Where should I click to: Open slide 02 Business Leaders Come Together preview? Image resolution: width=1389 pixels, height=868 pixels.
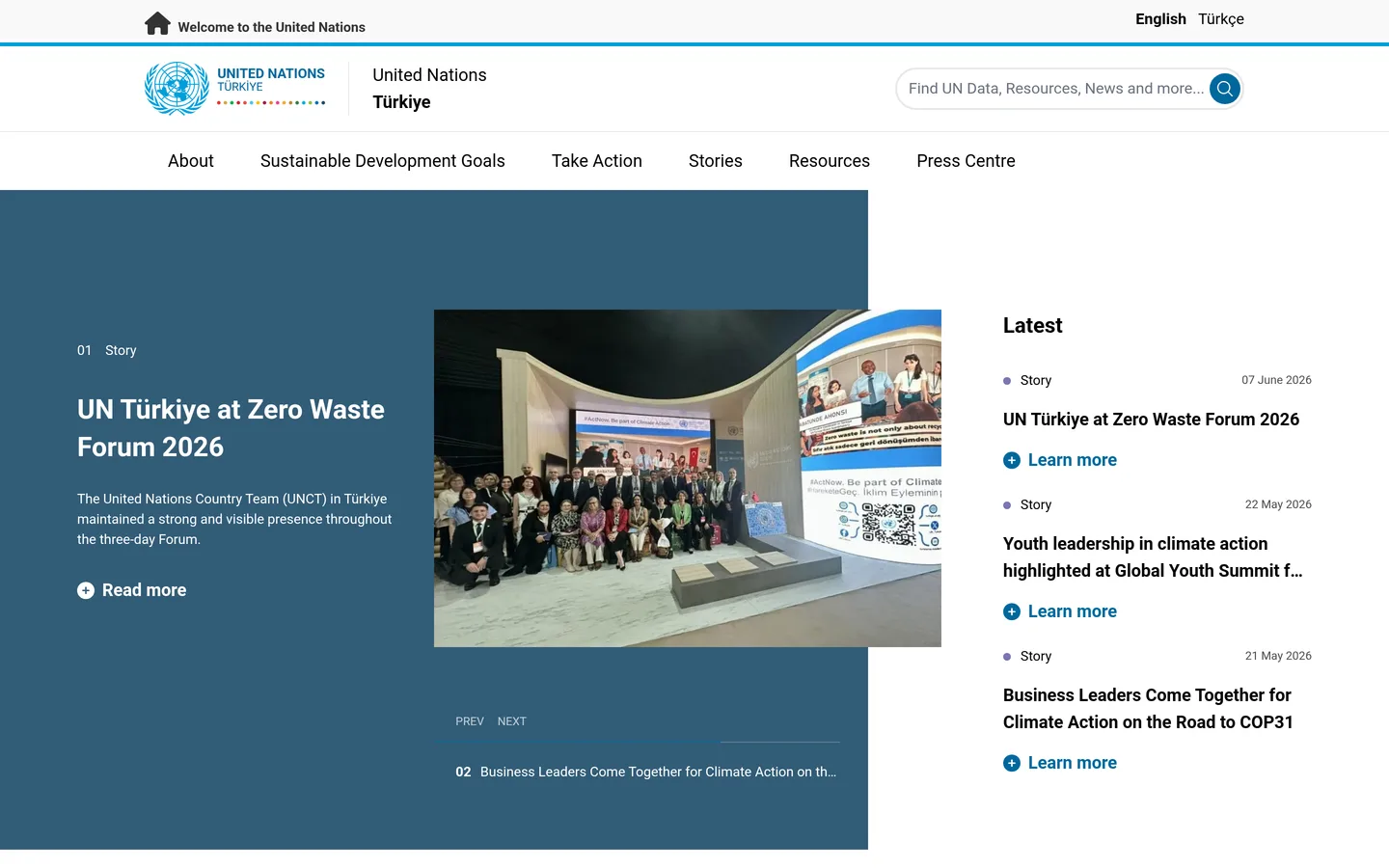(x=646, y=772)
